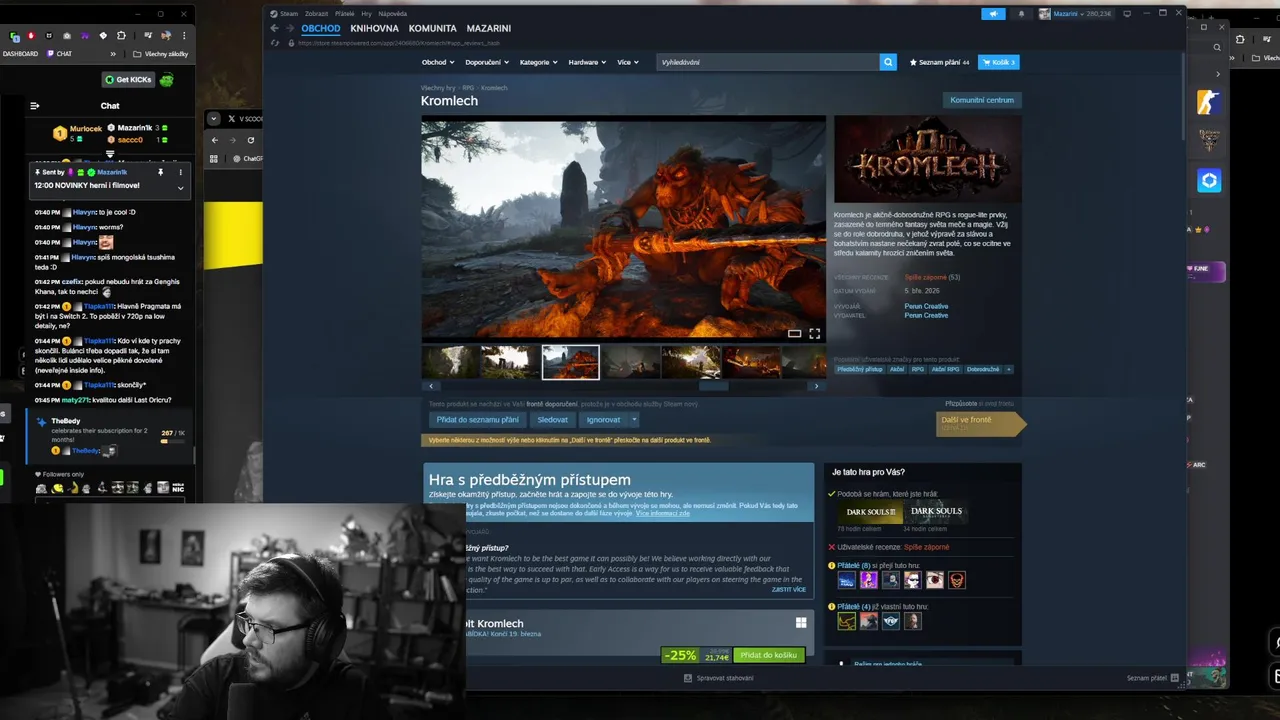
Task: Collapse the chat panel arrow icon
Action: pyautogui.click(x=35, y=105)
